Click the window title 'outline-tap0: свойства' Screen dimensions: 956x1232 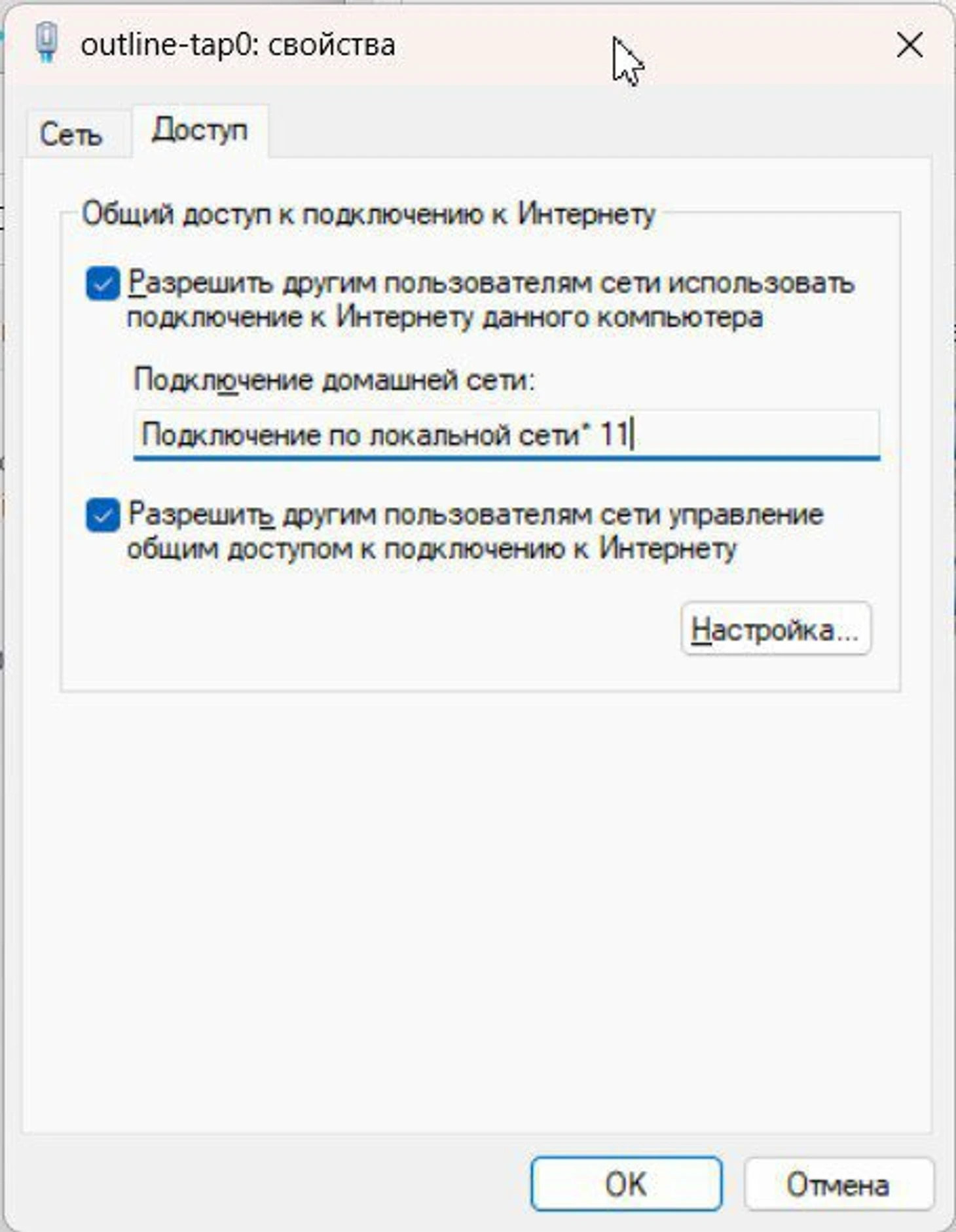click(x=238, y=46)
